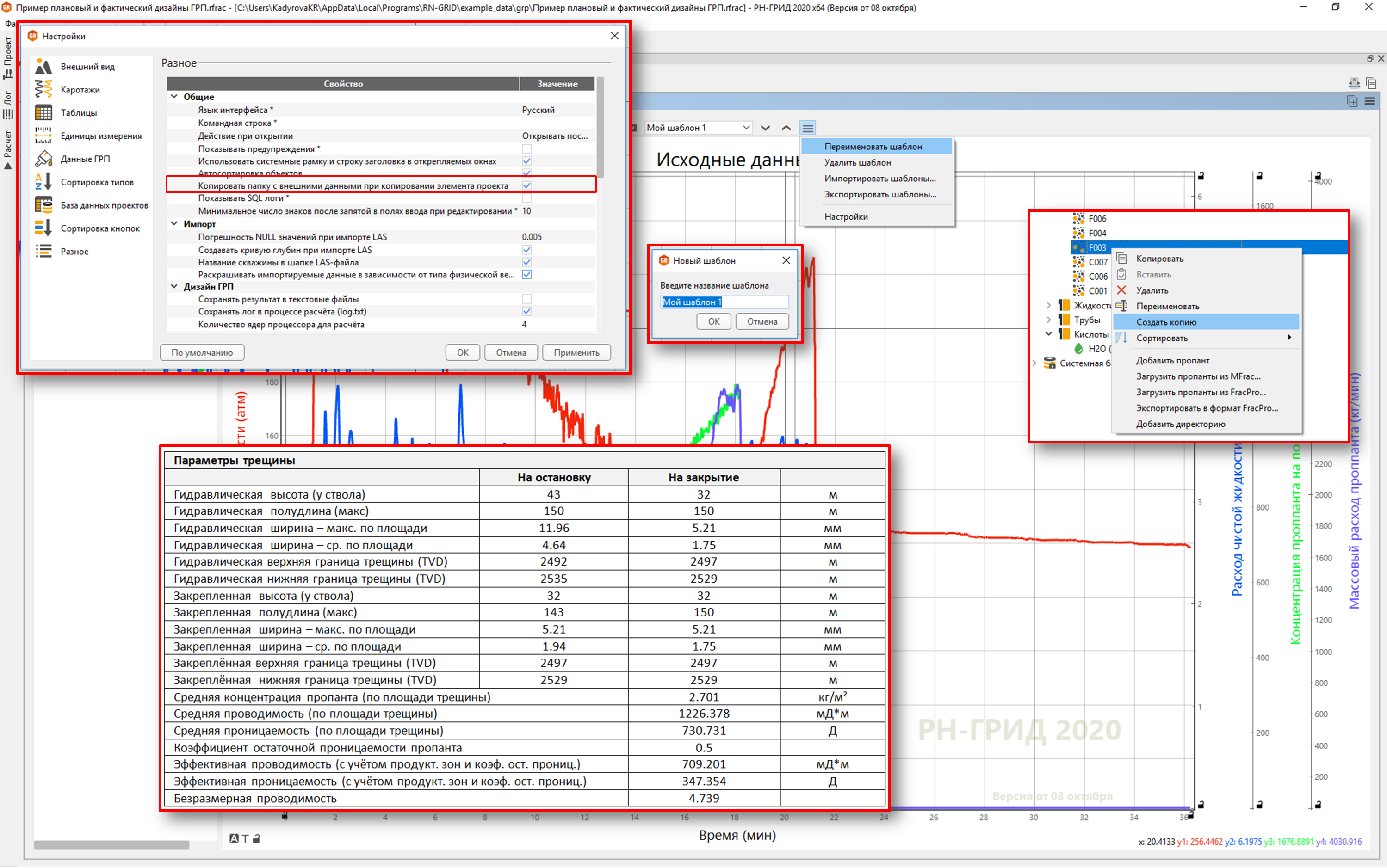This screenshot has height=868, width=1387.
Task: Expand the Системная база tree node
Action: click(1034, 363)
